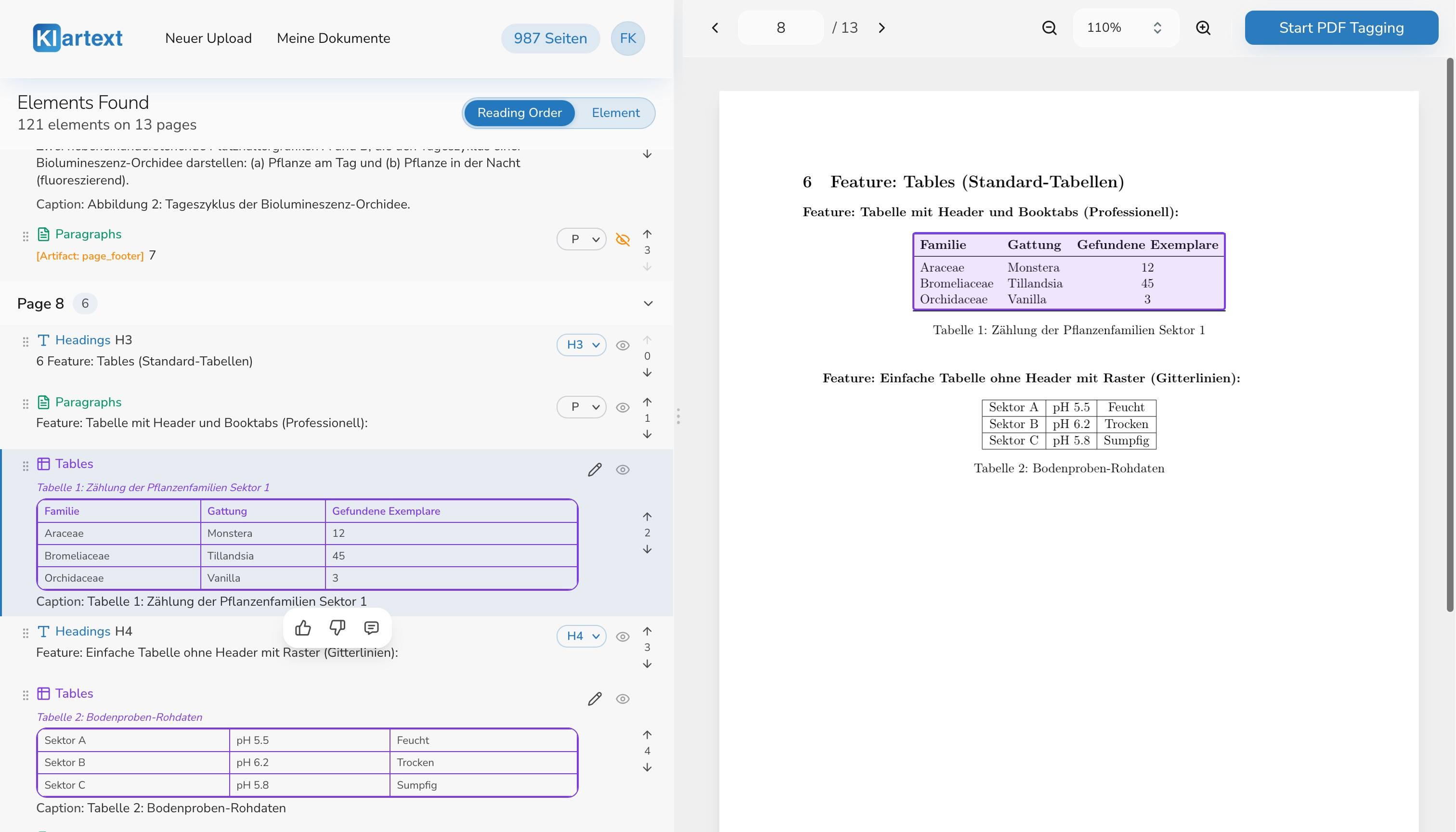Move Abbildung 2 caption element down
This screenshot has width=1456, height=832.
coord(647,154)
